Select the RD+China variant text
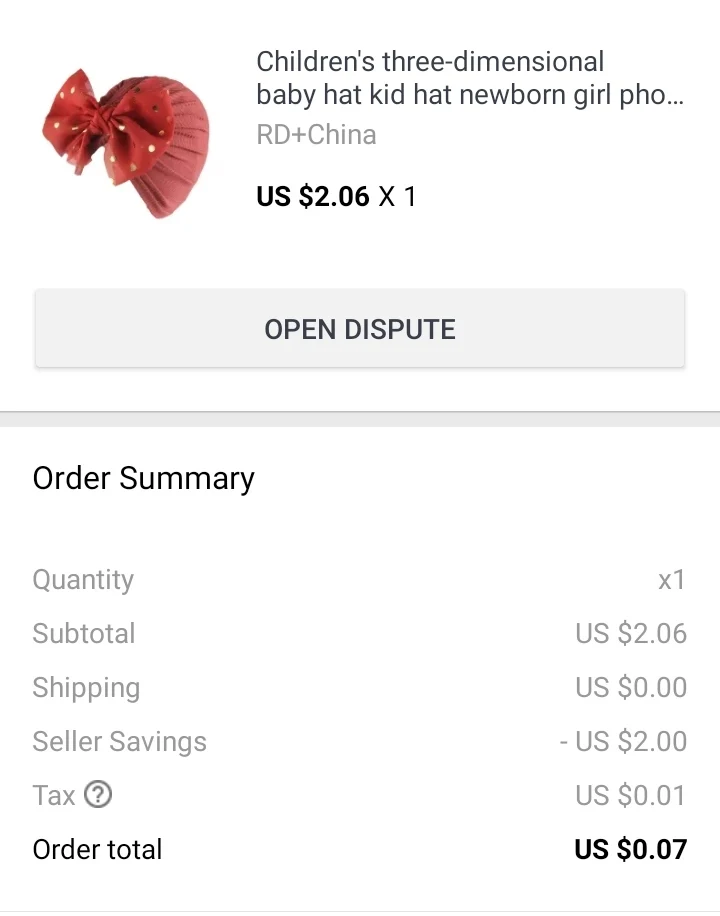The height and width of the screenshot is (916, 720). point(316,134)
